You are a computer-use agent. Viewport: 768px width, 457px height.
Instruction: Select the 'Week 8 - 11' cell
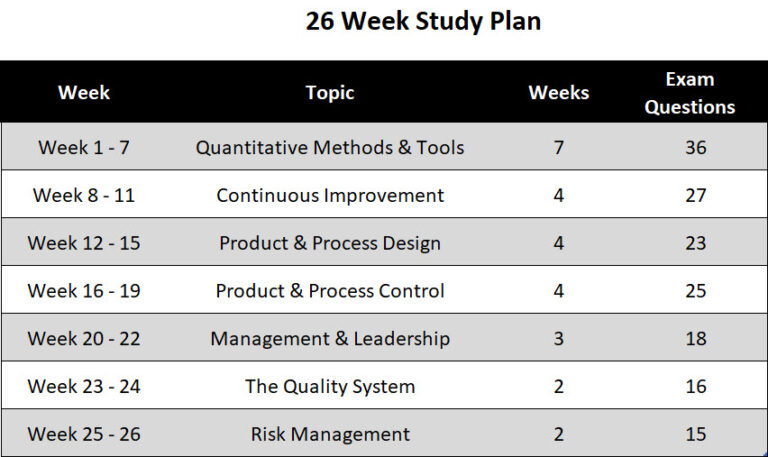point(84,195)
